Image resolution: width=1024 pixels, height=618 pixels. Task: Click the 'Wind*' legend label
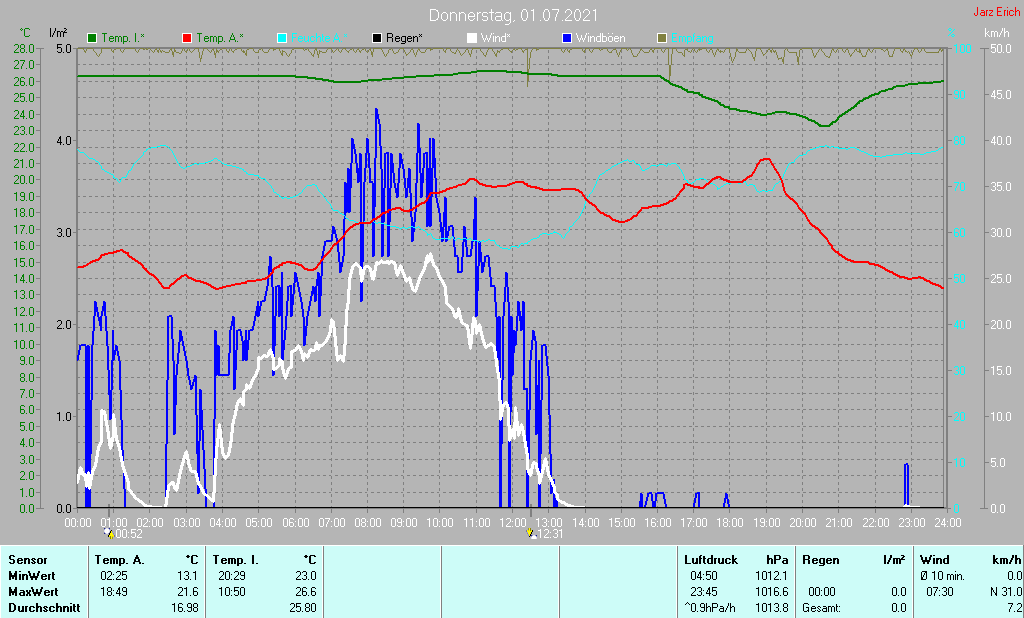point(496,38)
